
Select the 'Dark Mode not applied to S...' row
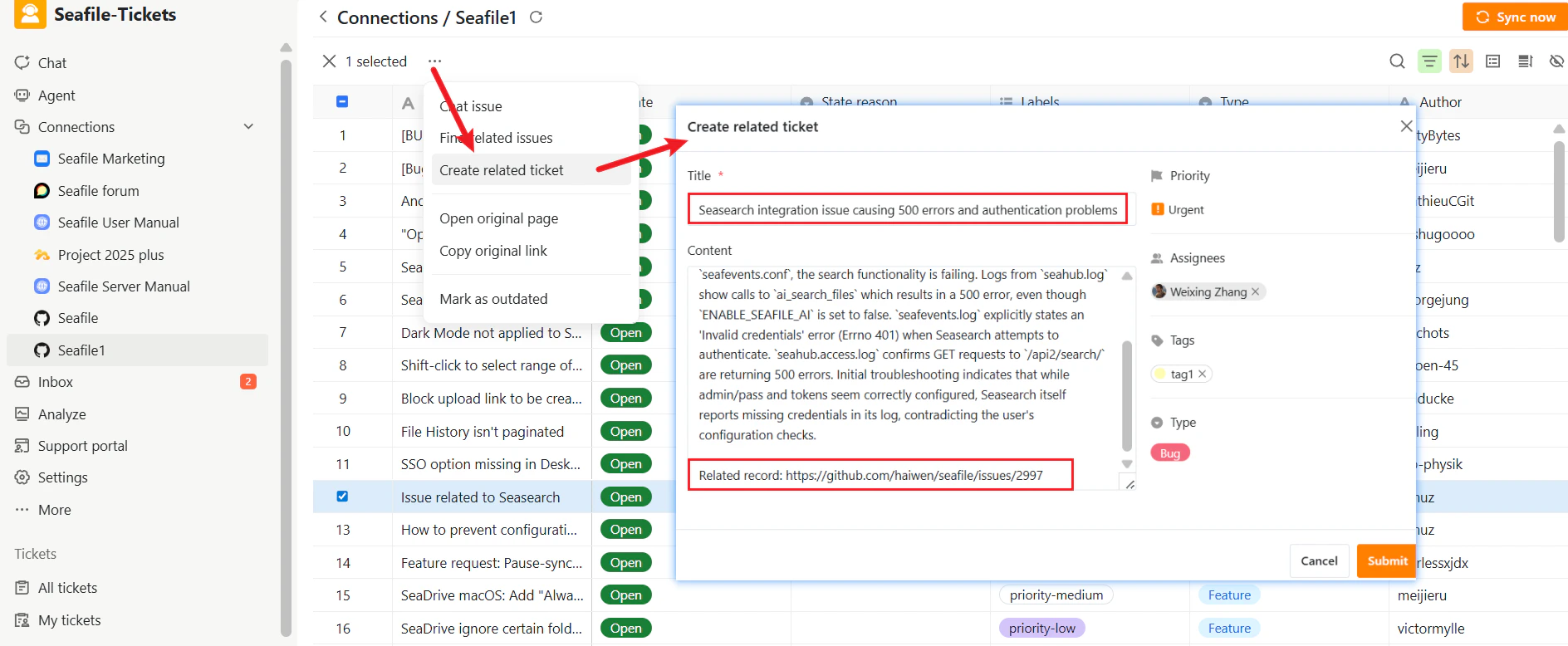coord(492,333)
